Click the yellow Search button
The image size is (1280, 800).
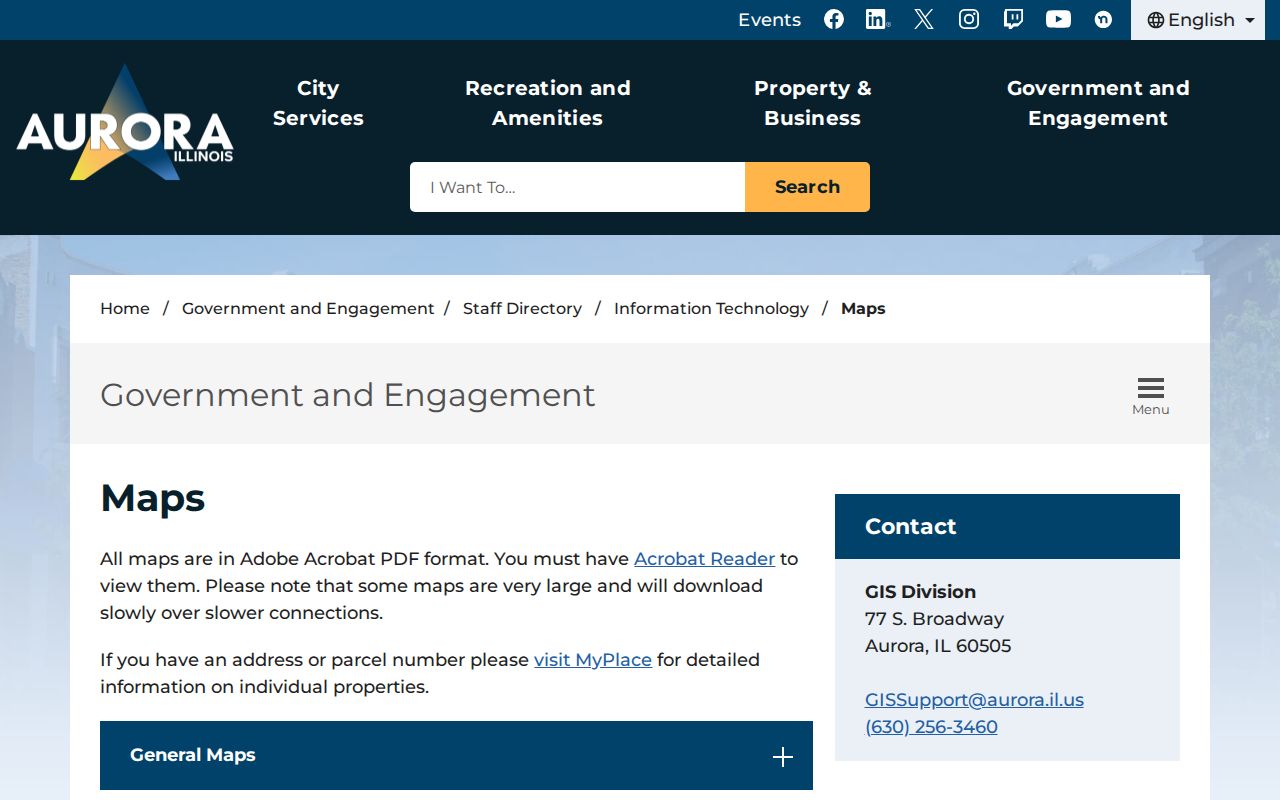point(807,187)
